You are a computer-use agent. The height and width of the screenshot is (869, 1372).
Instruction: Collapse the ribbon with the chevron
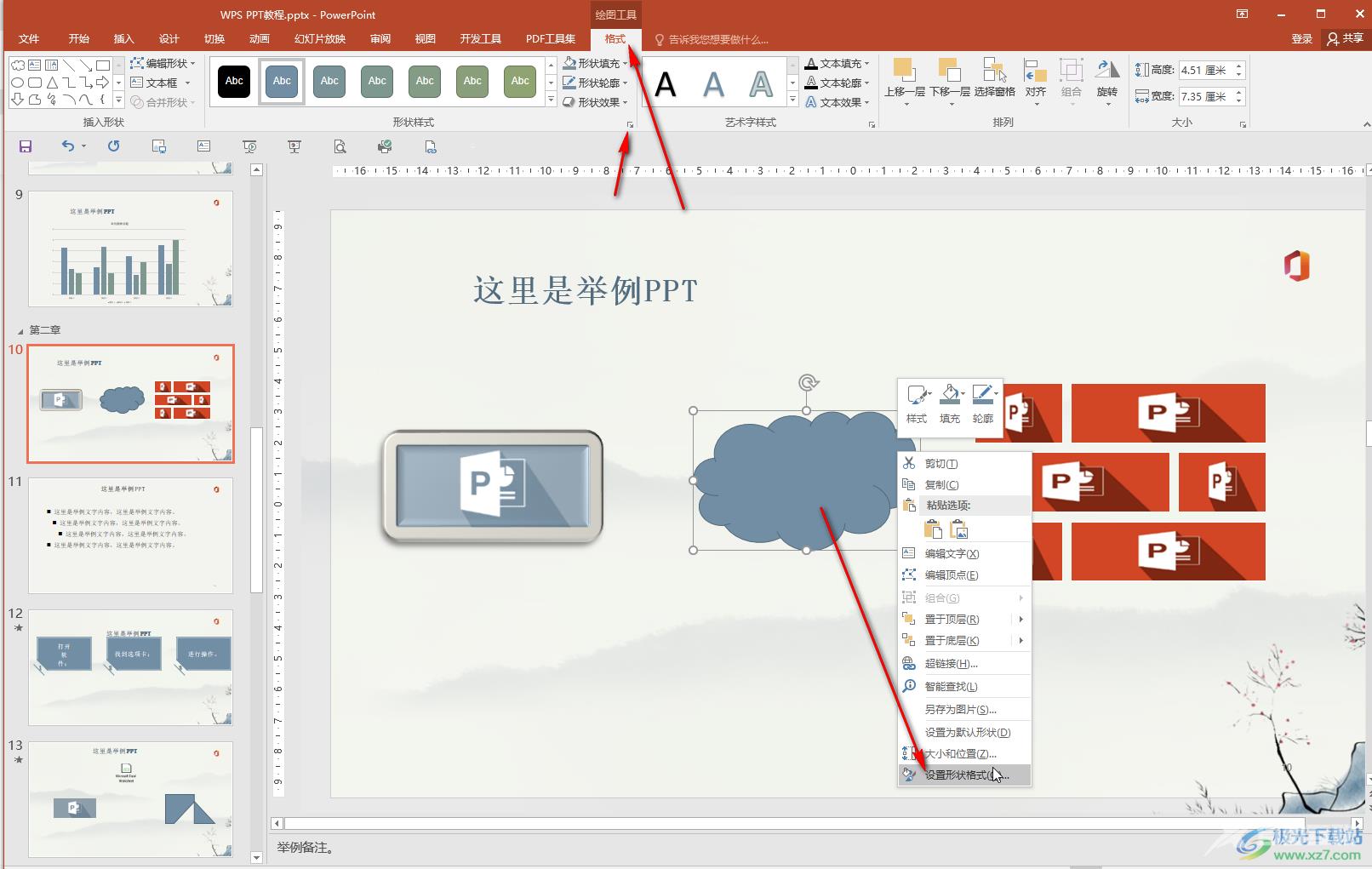(x=1366, y=124)
